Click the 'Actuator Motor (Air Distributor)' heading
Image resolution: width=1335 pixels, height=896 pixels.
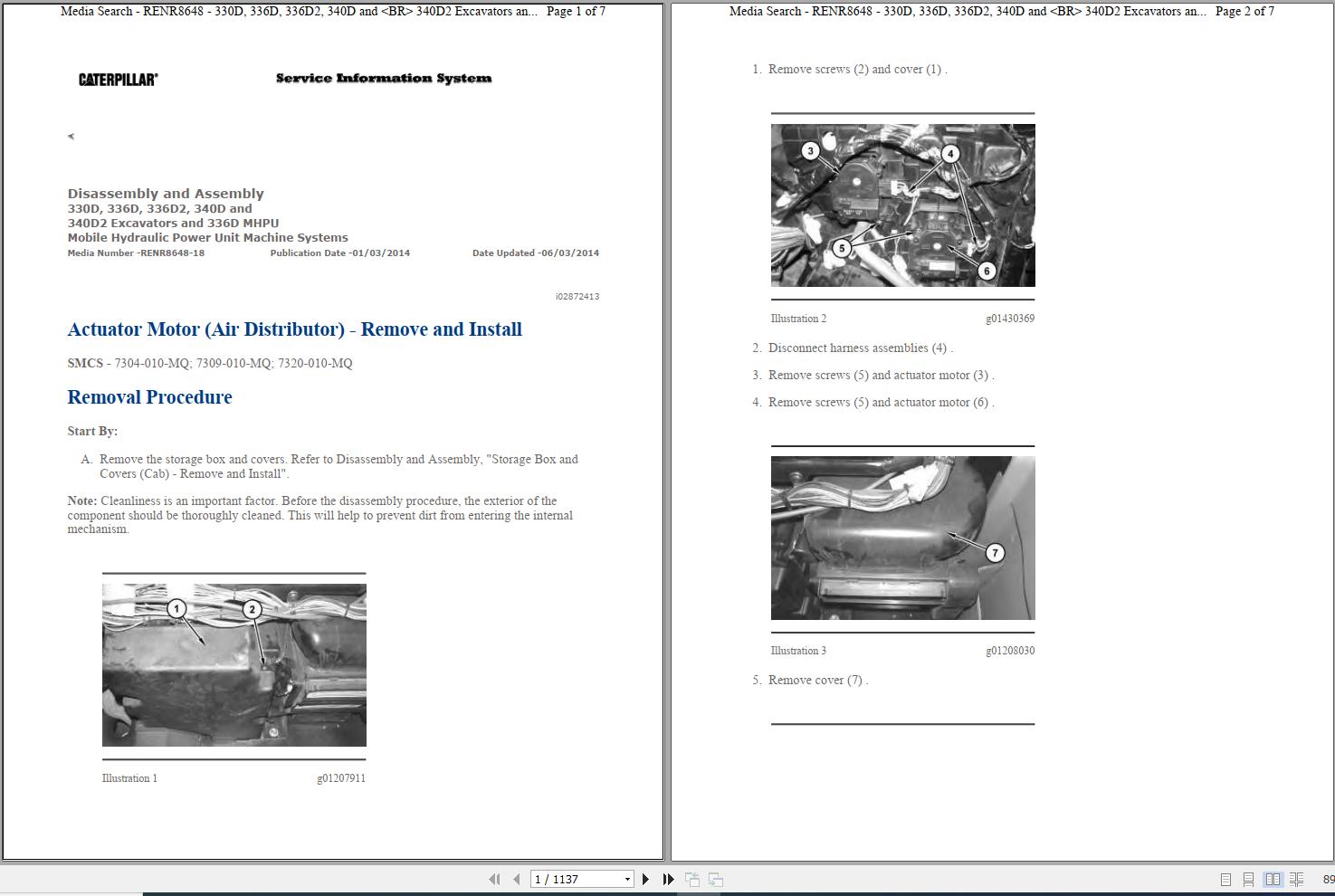point(294,329)
